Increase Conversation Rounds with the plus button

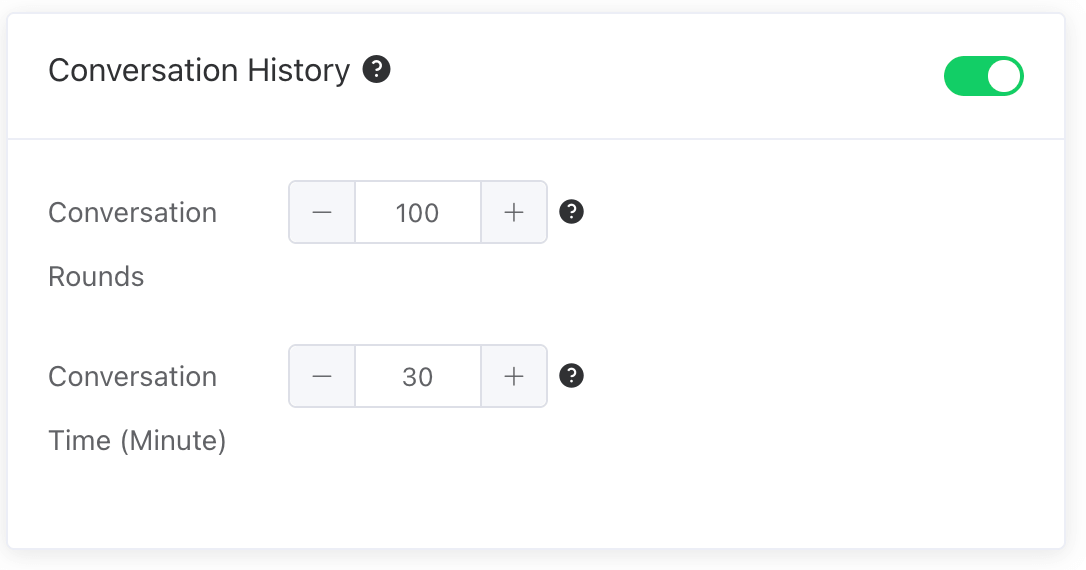(514, 212)
